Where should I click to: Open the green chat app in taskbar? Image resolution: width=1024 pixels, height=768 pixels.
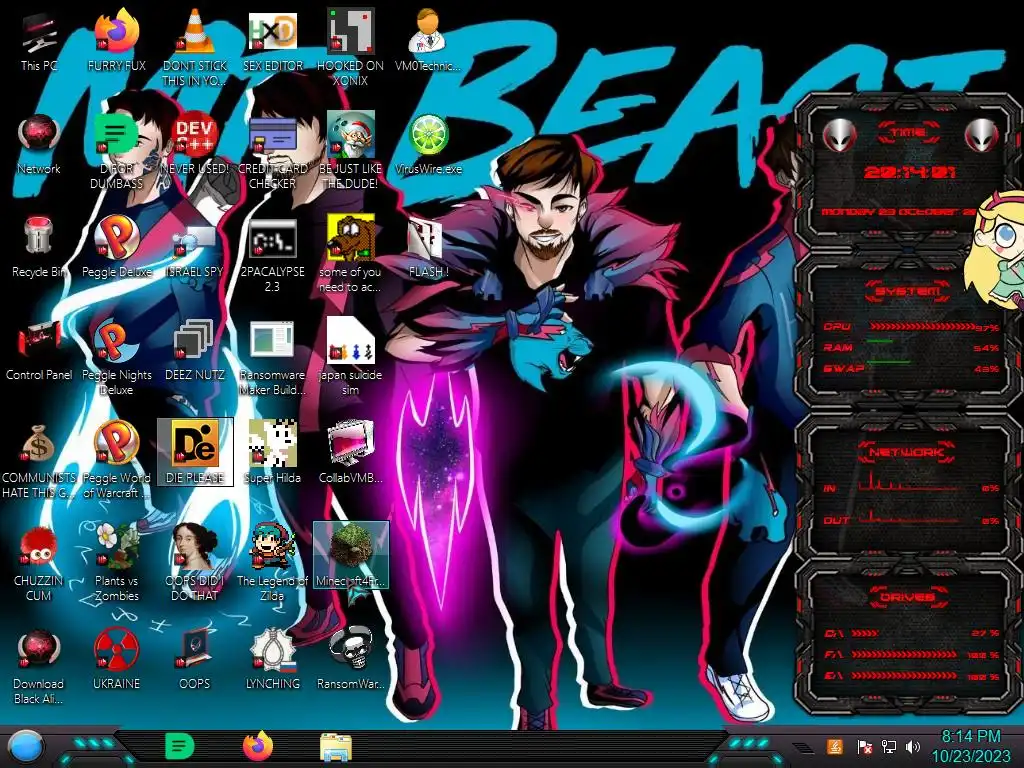tap(179, 746)
